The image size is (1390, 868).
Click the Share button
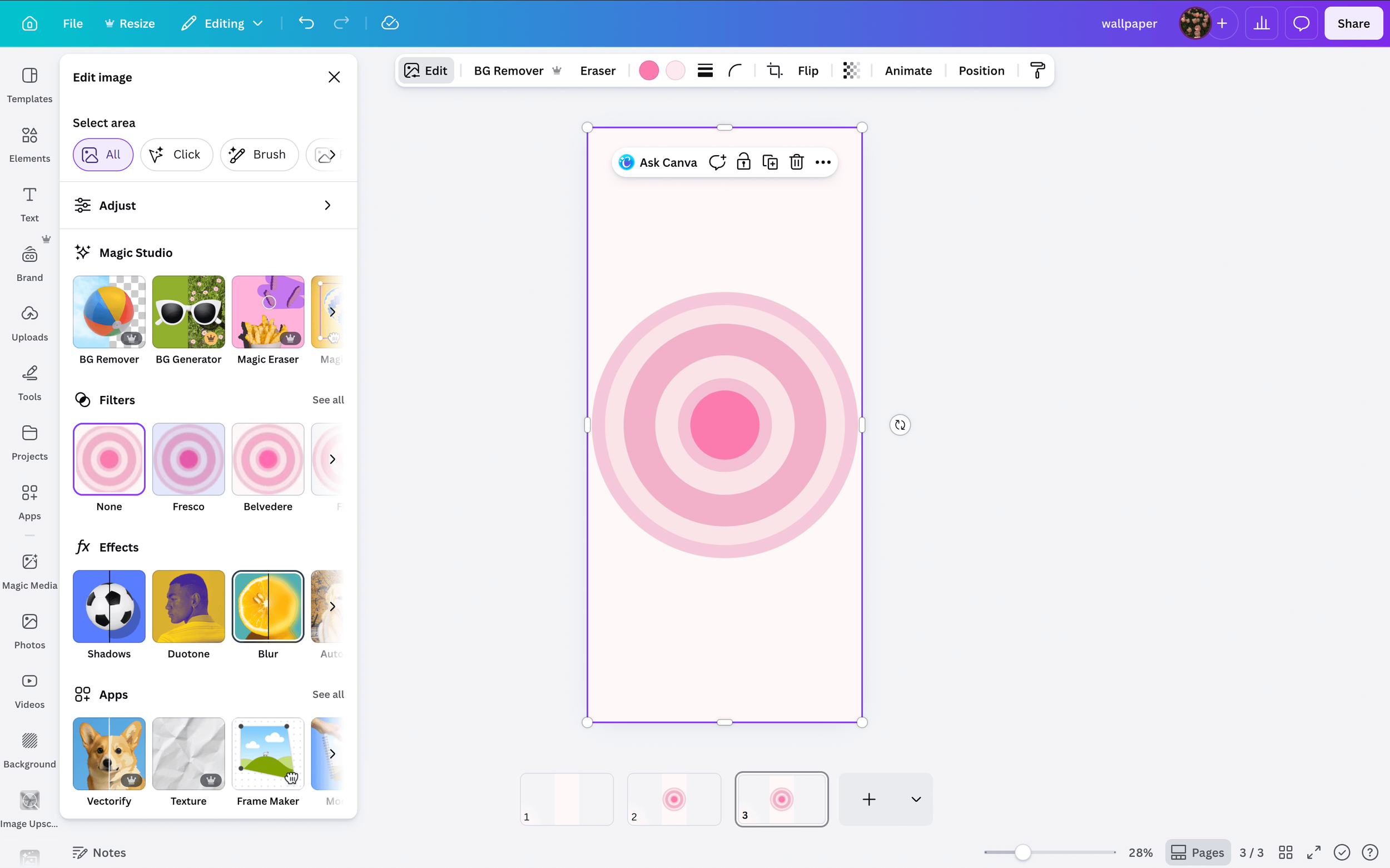(1353, 23)
